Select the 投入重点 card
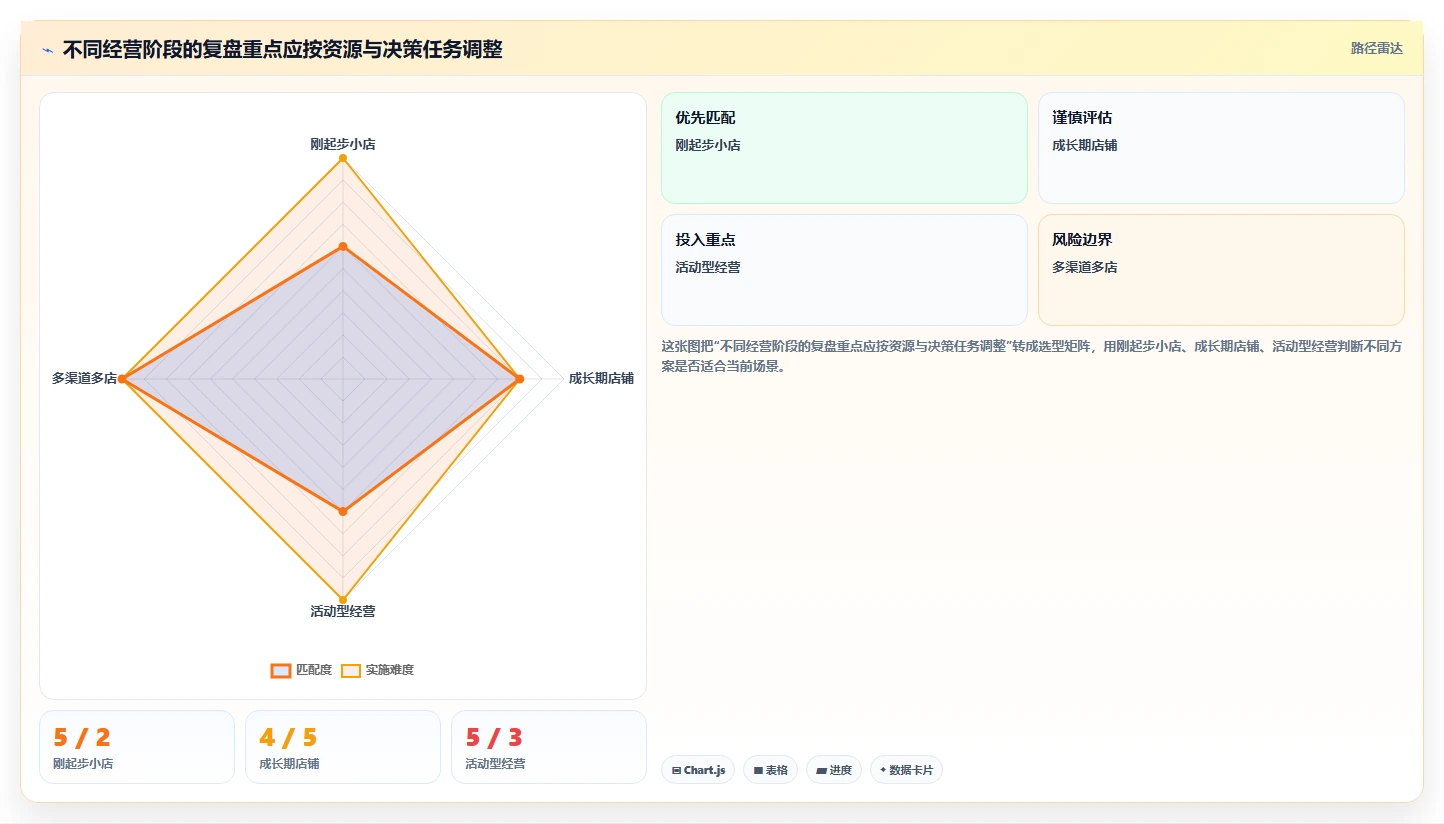 click(x=844, y=270)
